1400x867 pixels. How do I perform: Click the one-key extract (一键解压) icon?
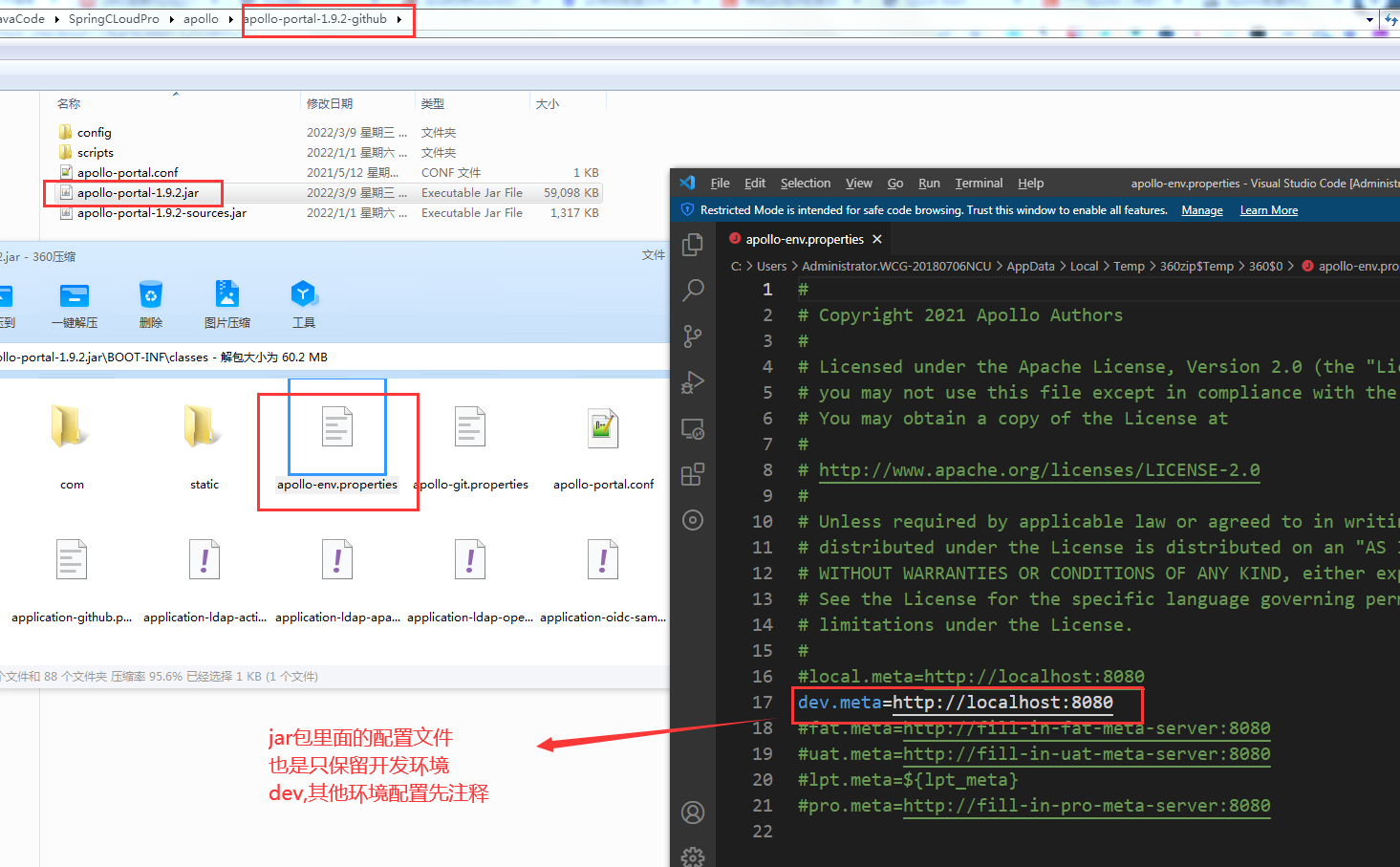point(75,295)
